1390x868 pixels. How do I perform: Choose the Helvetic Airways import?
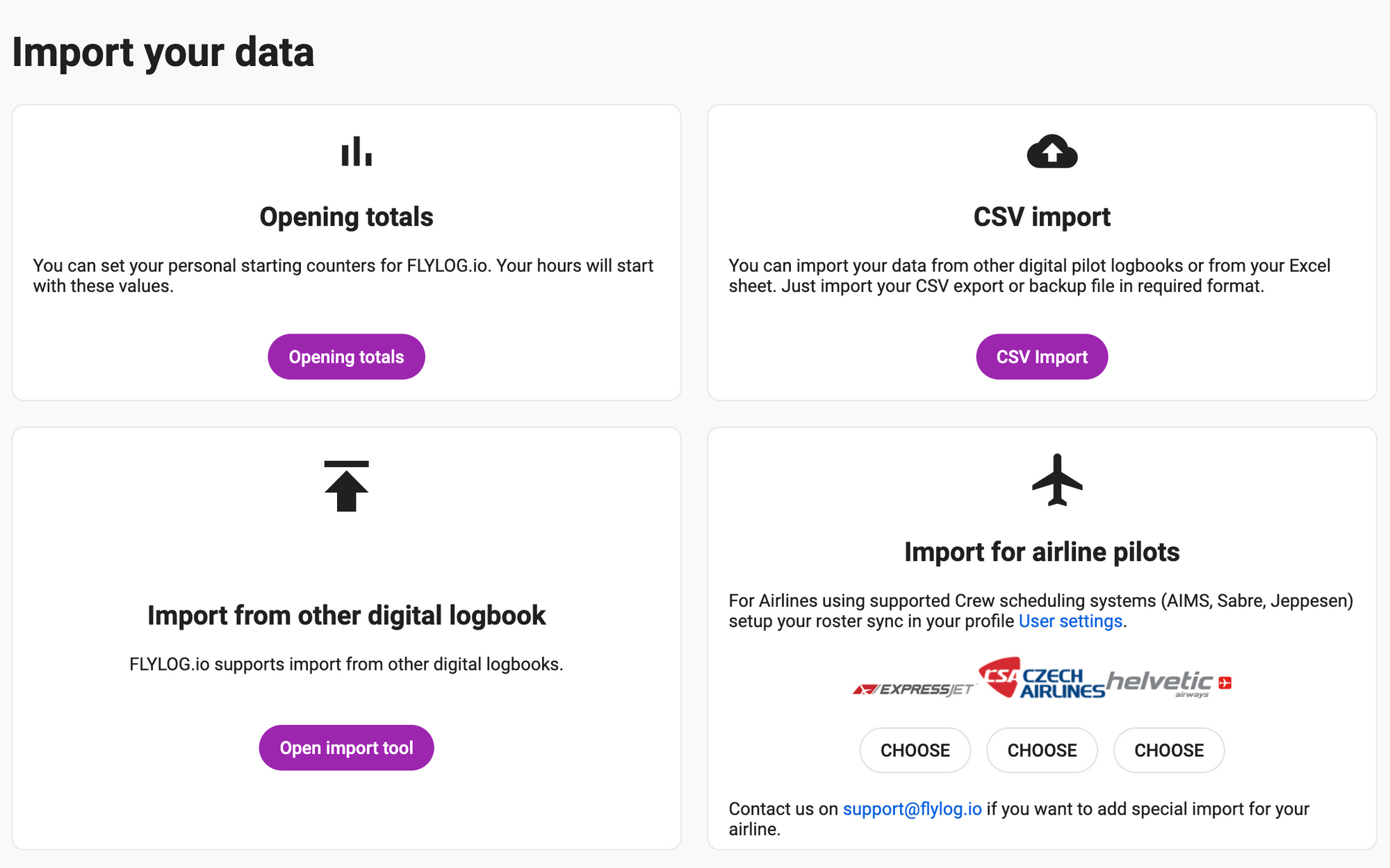(1168, 751)
